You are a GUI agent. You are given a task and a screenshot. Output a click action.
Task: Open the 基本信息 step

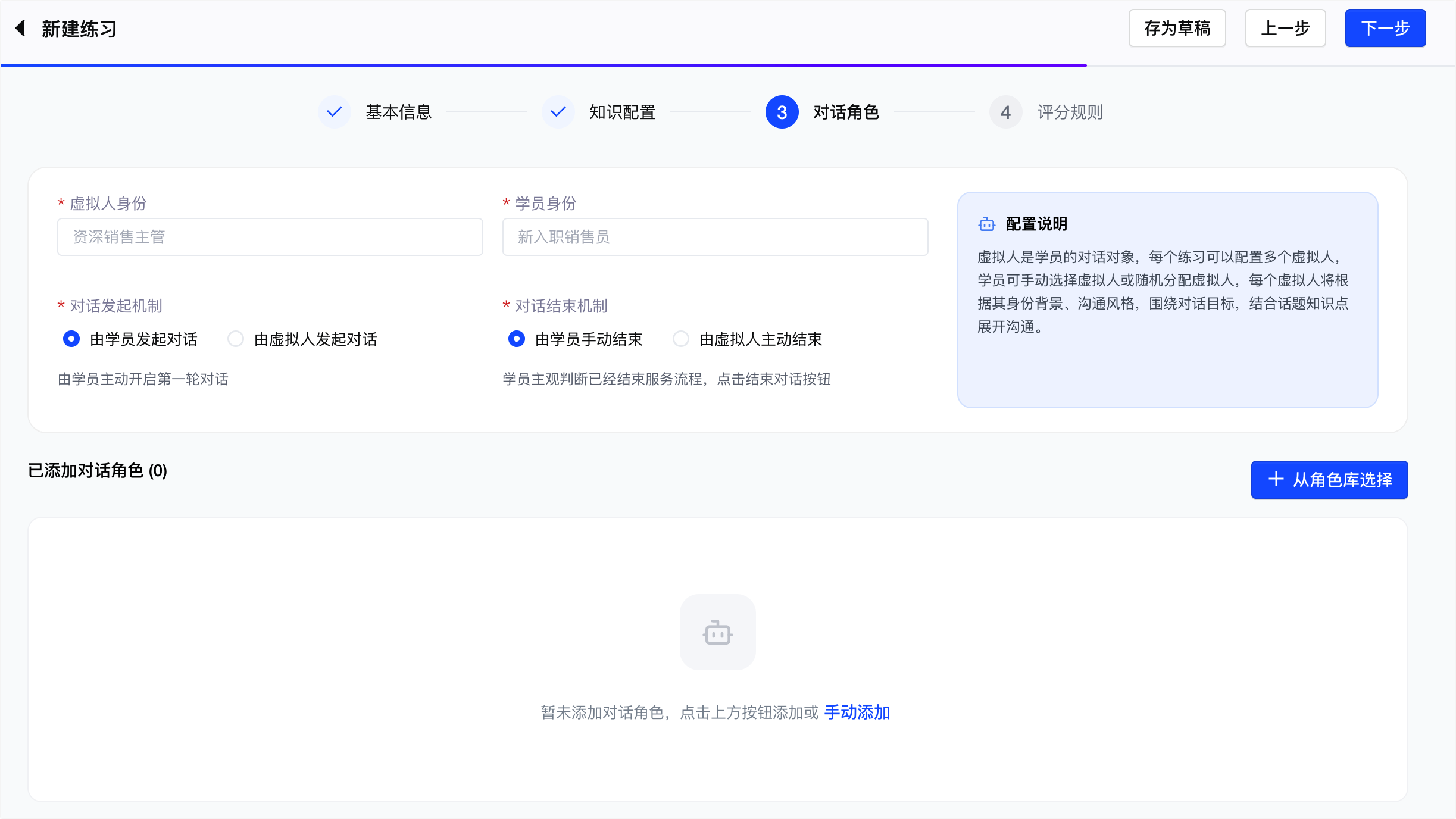[399, 112]
